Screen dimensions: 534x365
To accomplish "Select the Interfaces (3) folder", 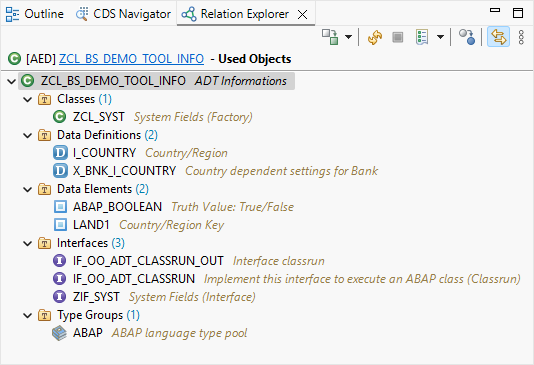I will click(91, 243).
